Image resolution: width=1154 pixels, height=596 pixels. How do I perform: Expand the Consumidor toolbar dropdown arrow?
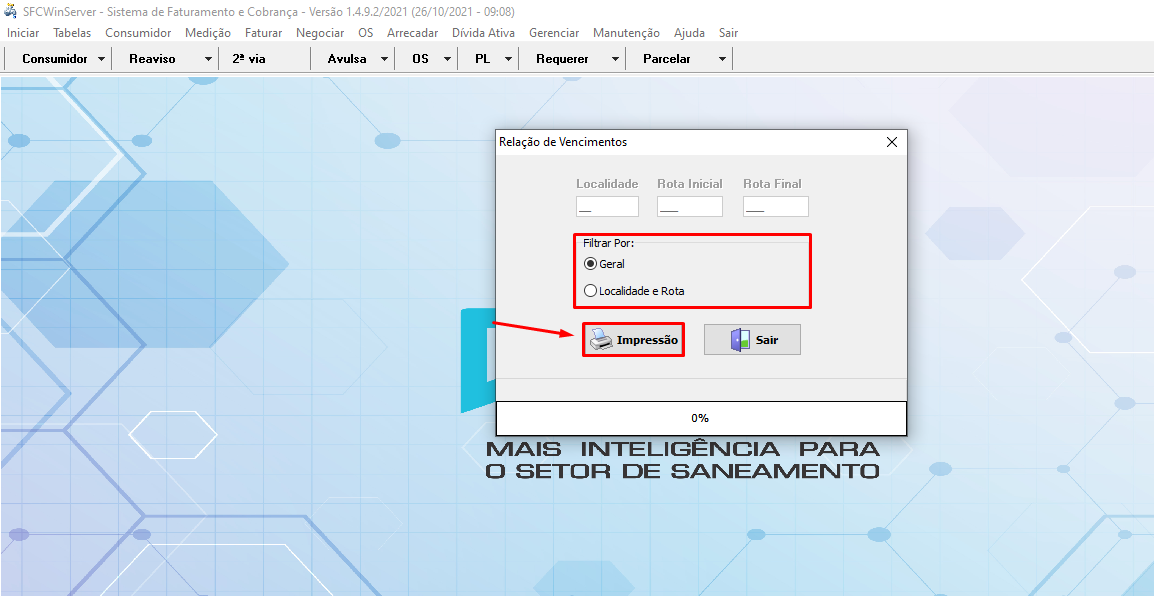101,59
